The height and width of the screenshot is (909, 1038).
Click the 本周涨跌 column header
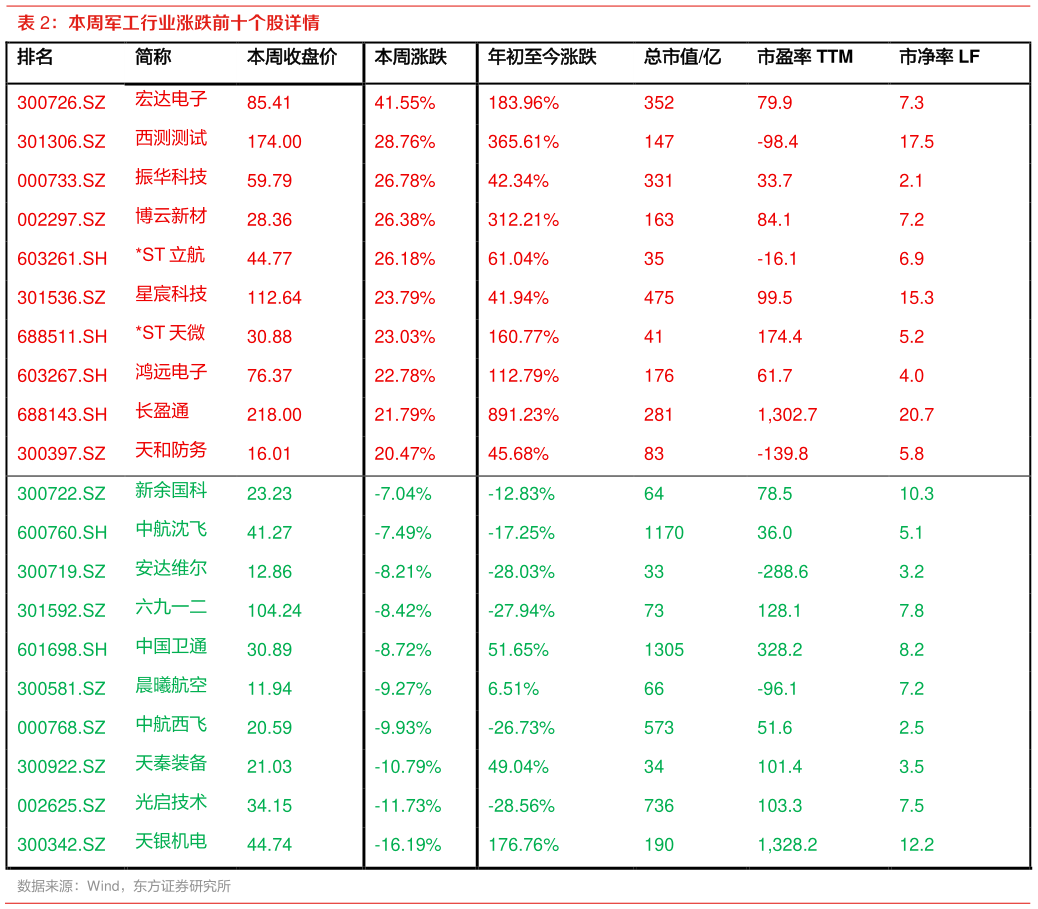(410, 58)
